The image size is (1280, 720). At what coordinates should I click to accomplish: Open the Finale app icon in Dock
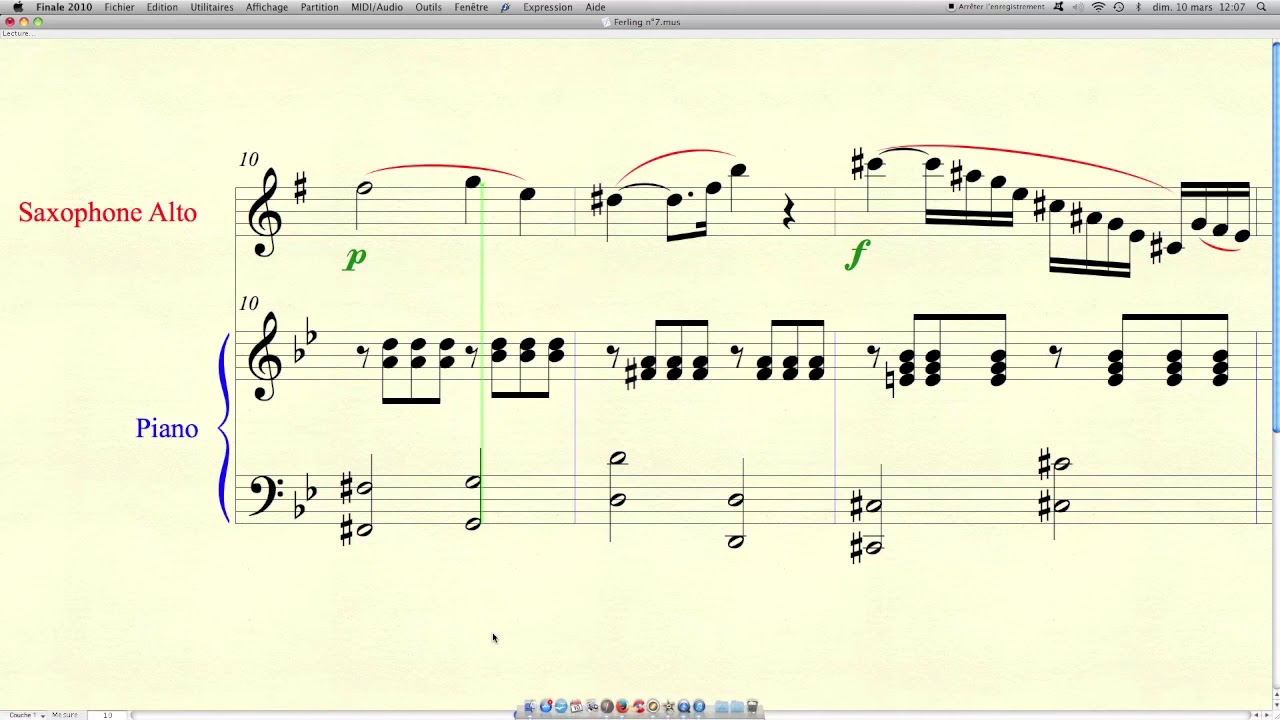pos(607,707)
